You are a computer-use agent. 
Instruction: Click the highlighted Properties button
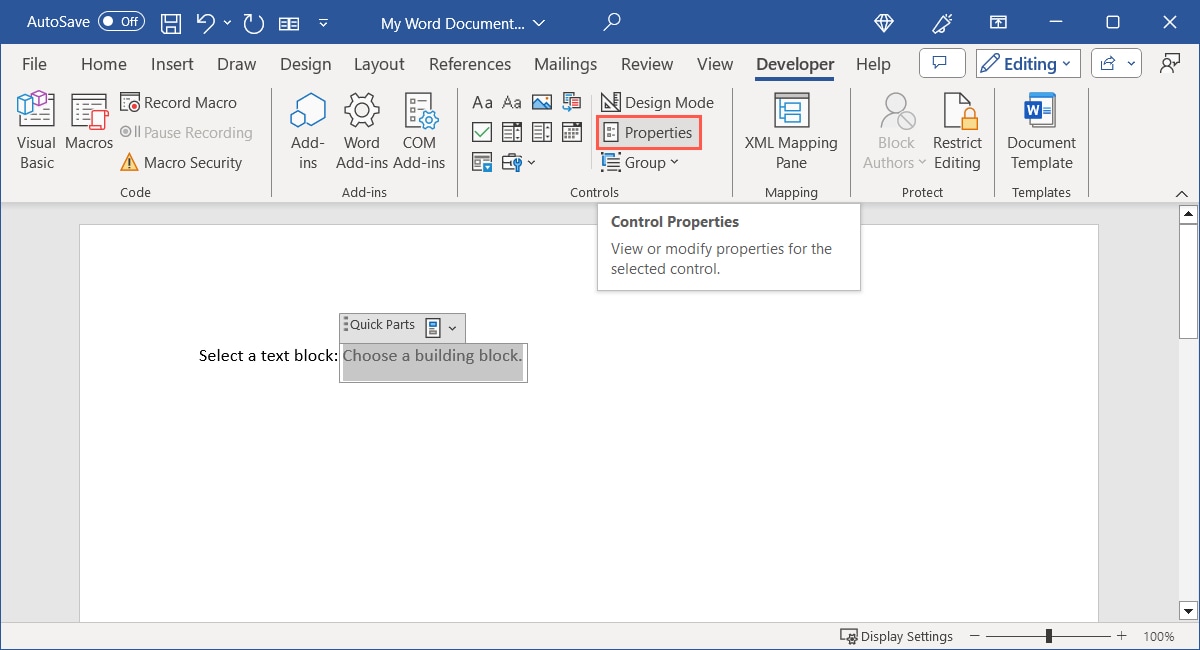tap(648, 131)
